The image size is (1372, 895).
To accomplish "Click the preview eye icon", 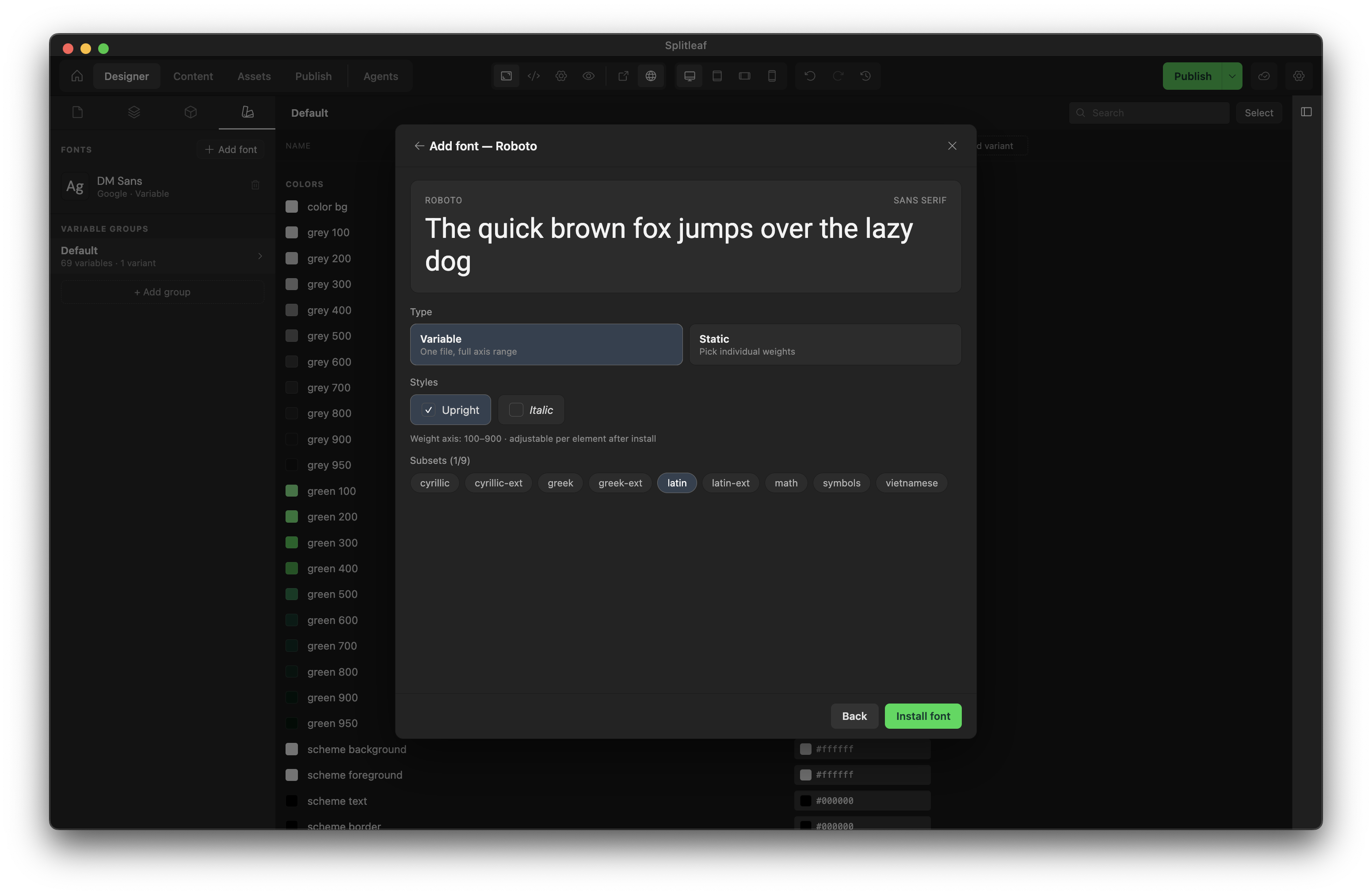I will pos(588,76).
